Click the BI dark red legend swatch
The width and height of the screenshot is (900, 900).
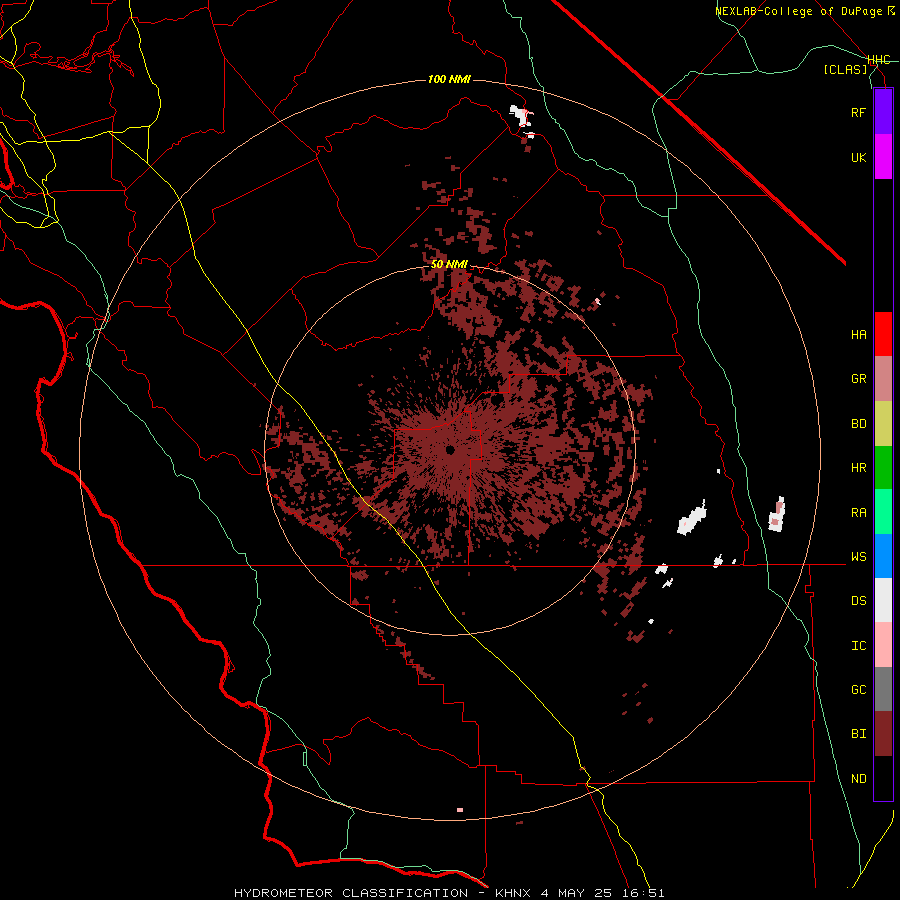coord(883,734)
